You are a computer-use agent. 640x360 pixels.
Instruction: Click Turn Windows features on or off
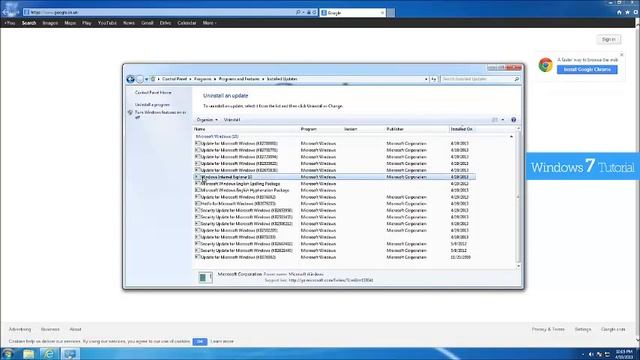point(160,114)
